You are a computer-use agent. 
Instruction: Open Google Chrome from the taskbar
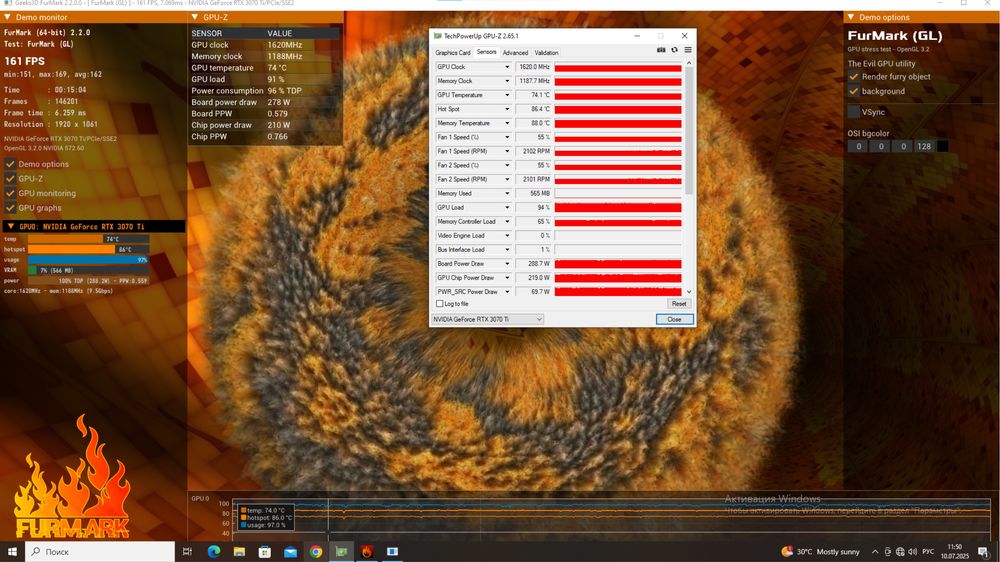(316, 551)
